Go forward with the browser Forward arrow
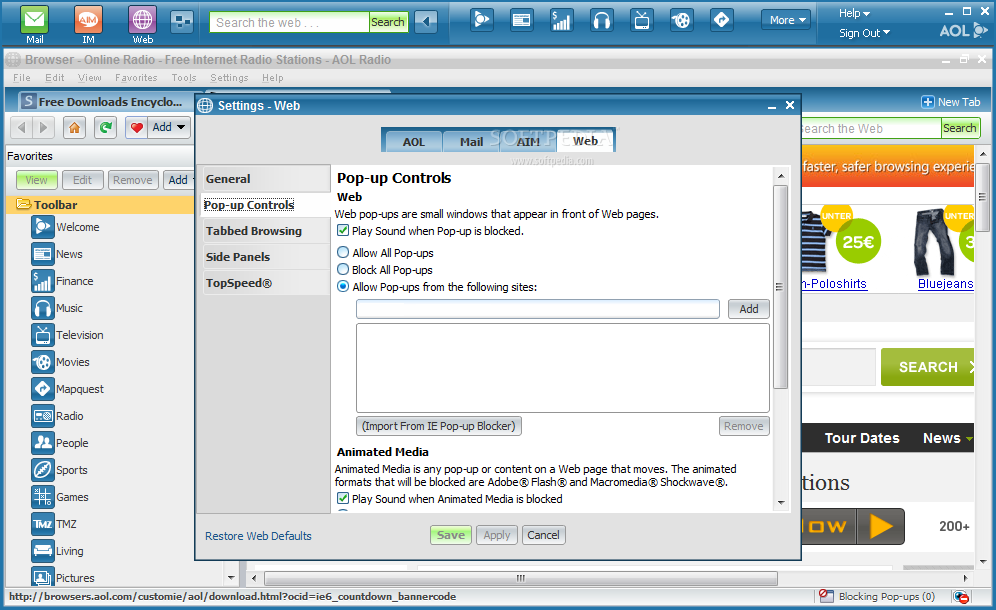The height and width of the screenshot is (610, 996). [43, 128]
